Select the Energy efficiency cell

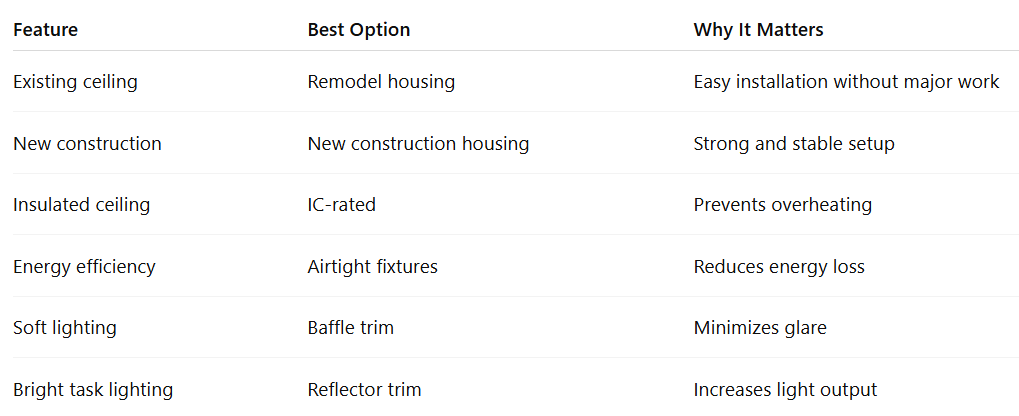click(84, 267)
